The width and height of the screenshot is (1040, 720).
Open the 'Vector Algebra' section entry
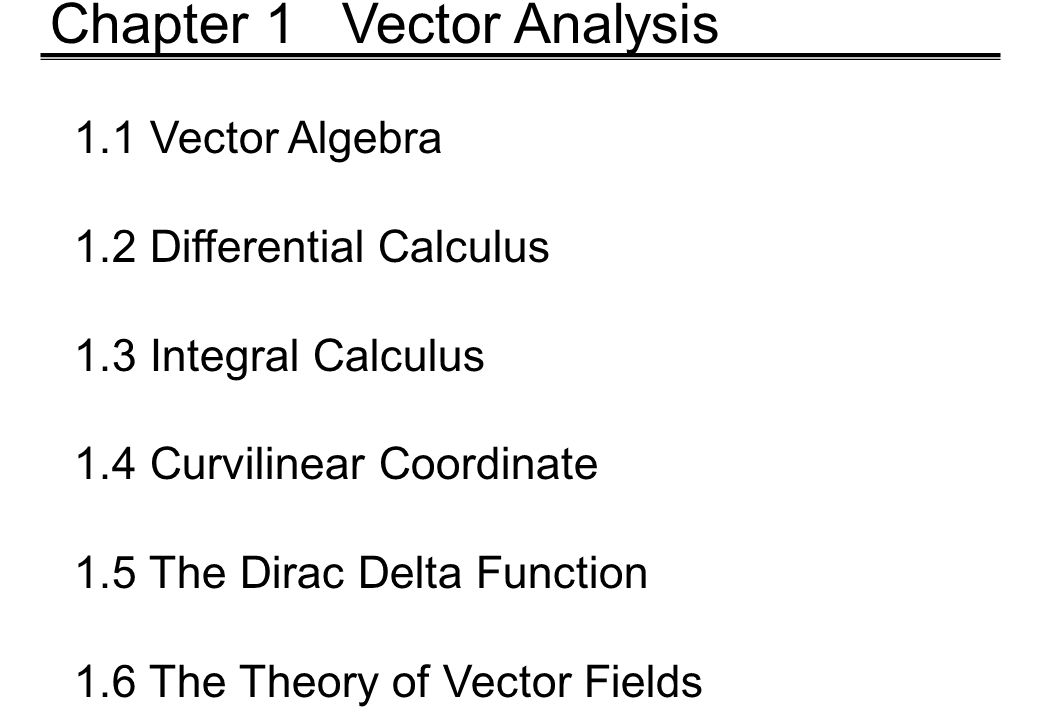coord(296,140)
